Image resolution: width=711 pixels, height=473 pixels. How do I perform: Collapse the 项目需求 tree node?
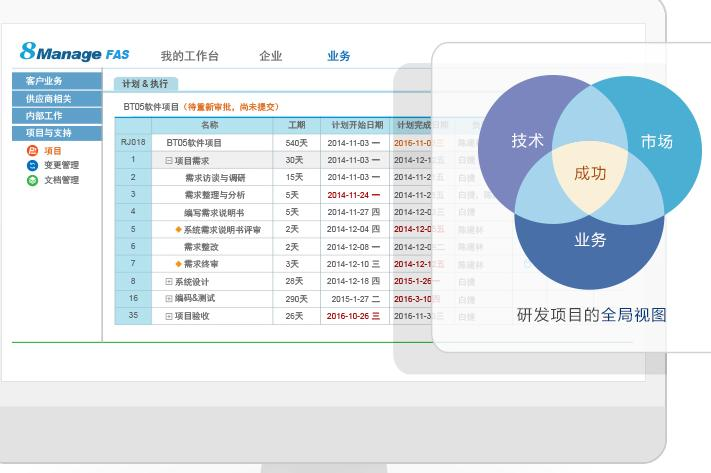[x=169, y=161]
